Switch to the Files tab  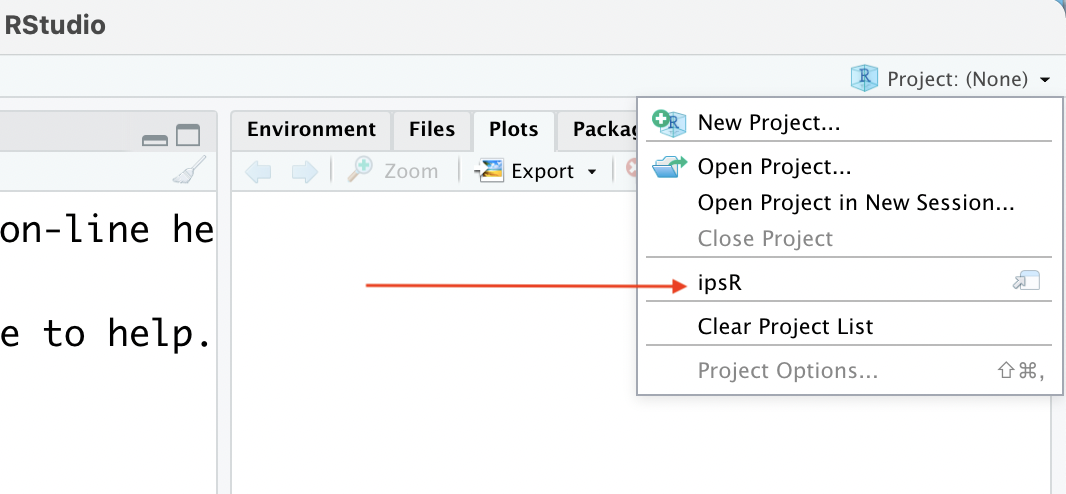coord(432,129)
